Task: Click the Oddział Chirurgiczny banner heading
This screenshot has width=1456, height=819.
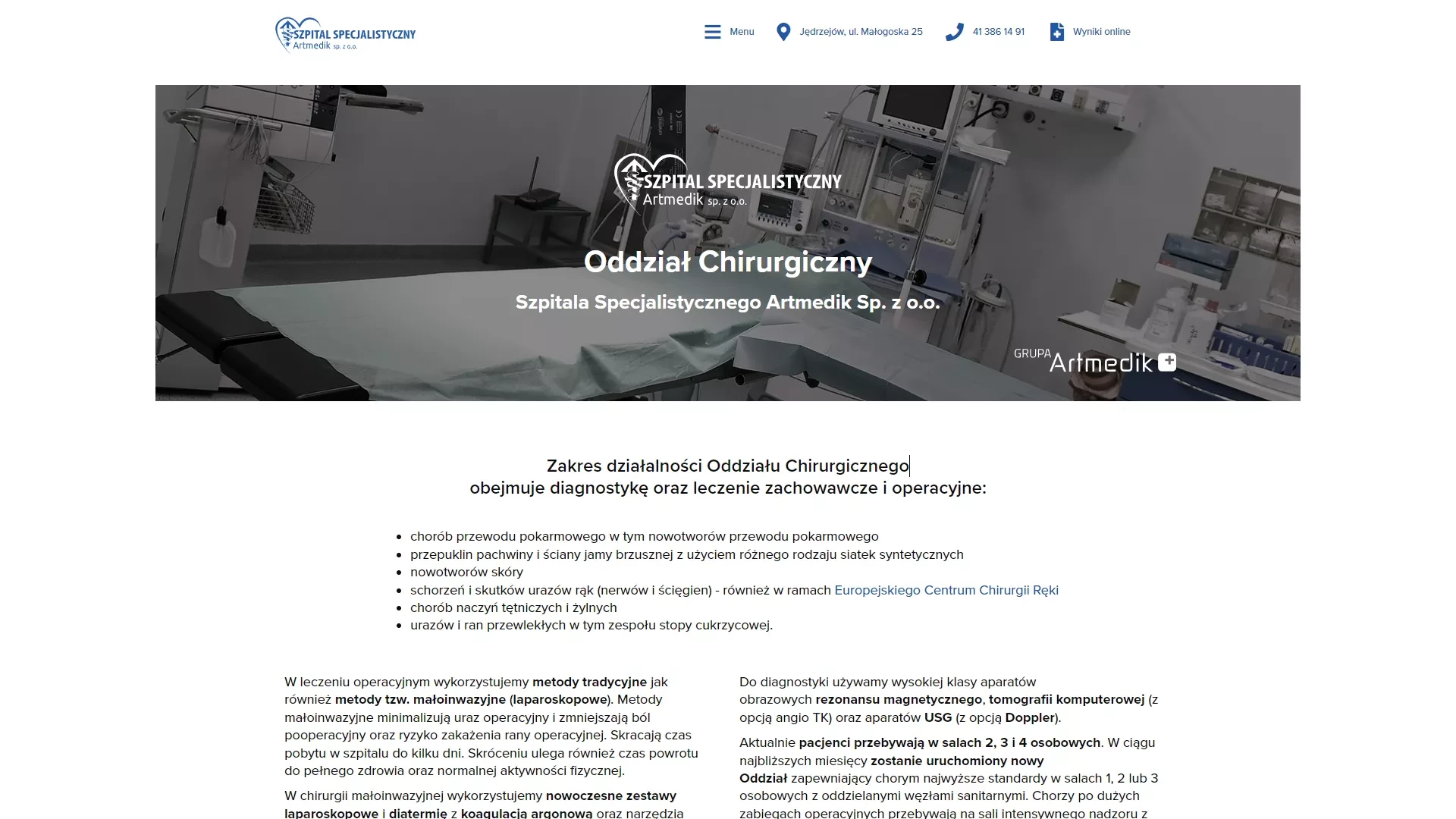Action: 728,262
